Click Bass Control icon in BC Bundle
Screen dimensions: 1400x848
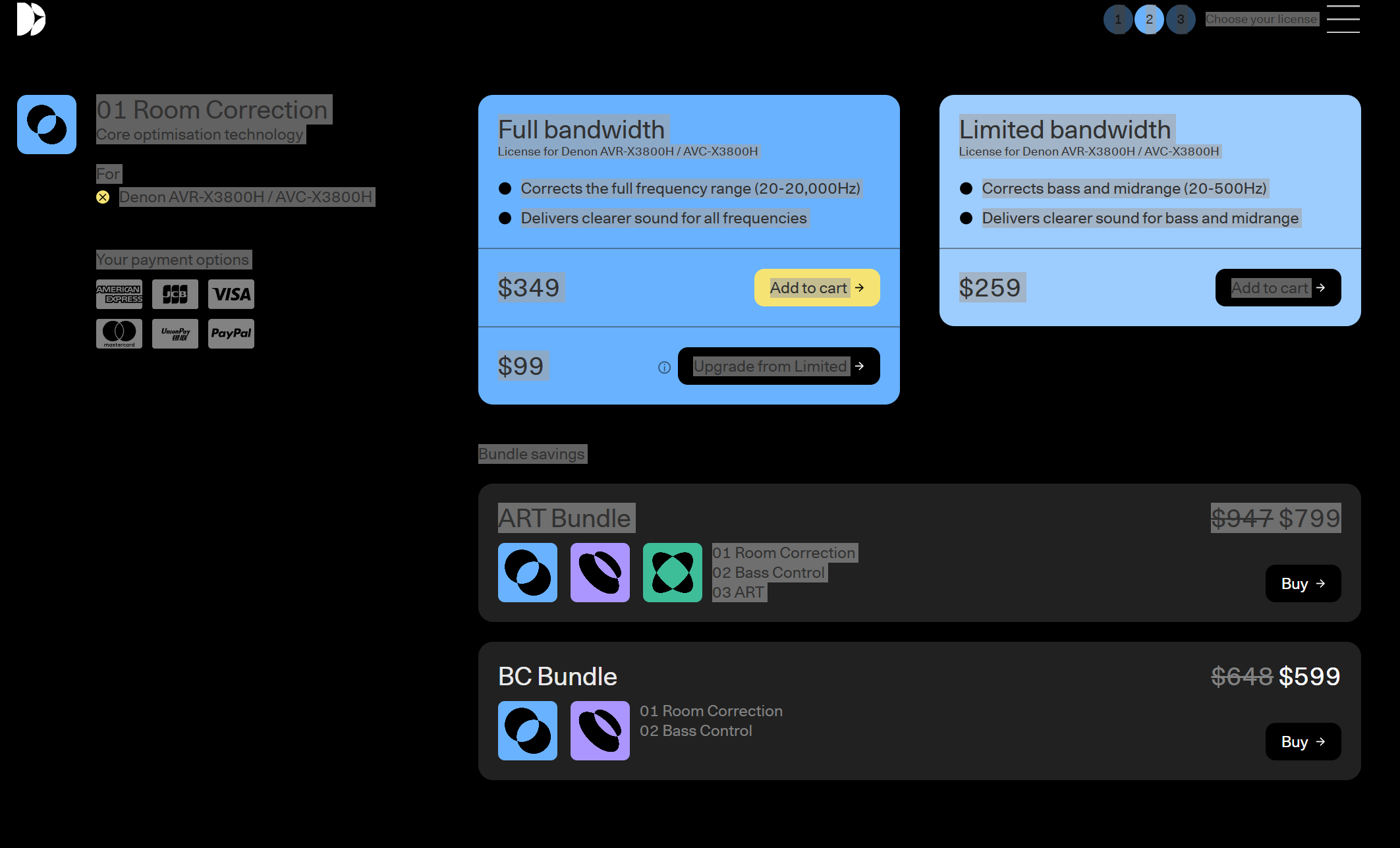pos(600,731)
